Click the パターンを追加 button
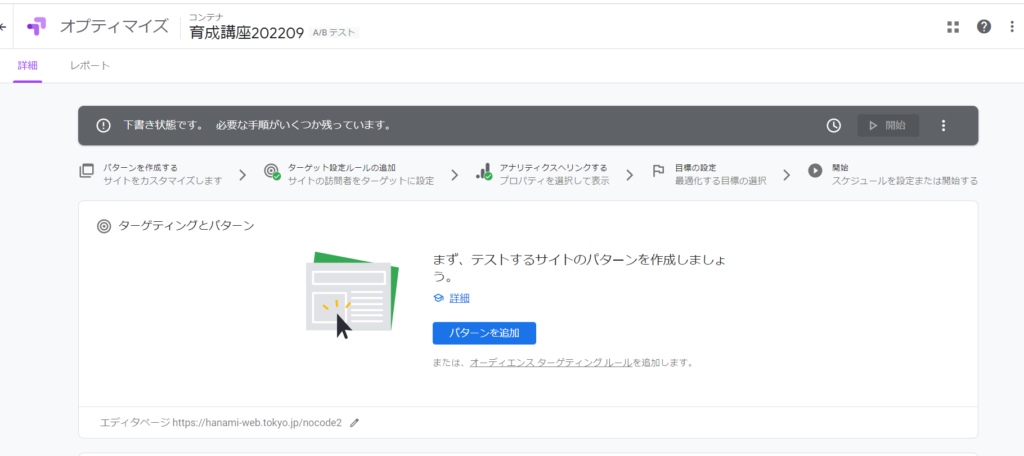The height and width of the screenshot is (456, 1024). point(484,333)
